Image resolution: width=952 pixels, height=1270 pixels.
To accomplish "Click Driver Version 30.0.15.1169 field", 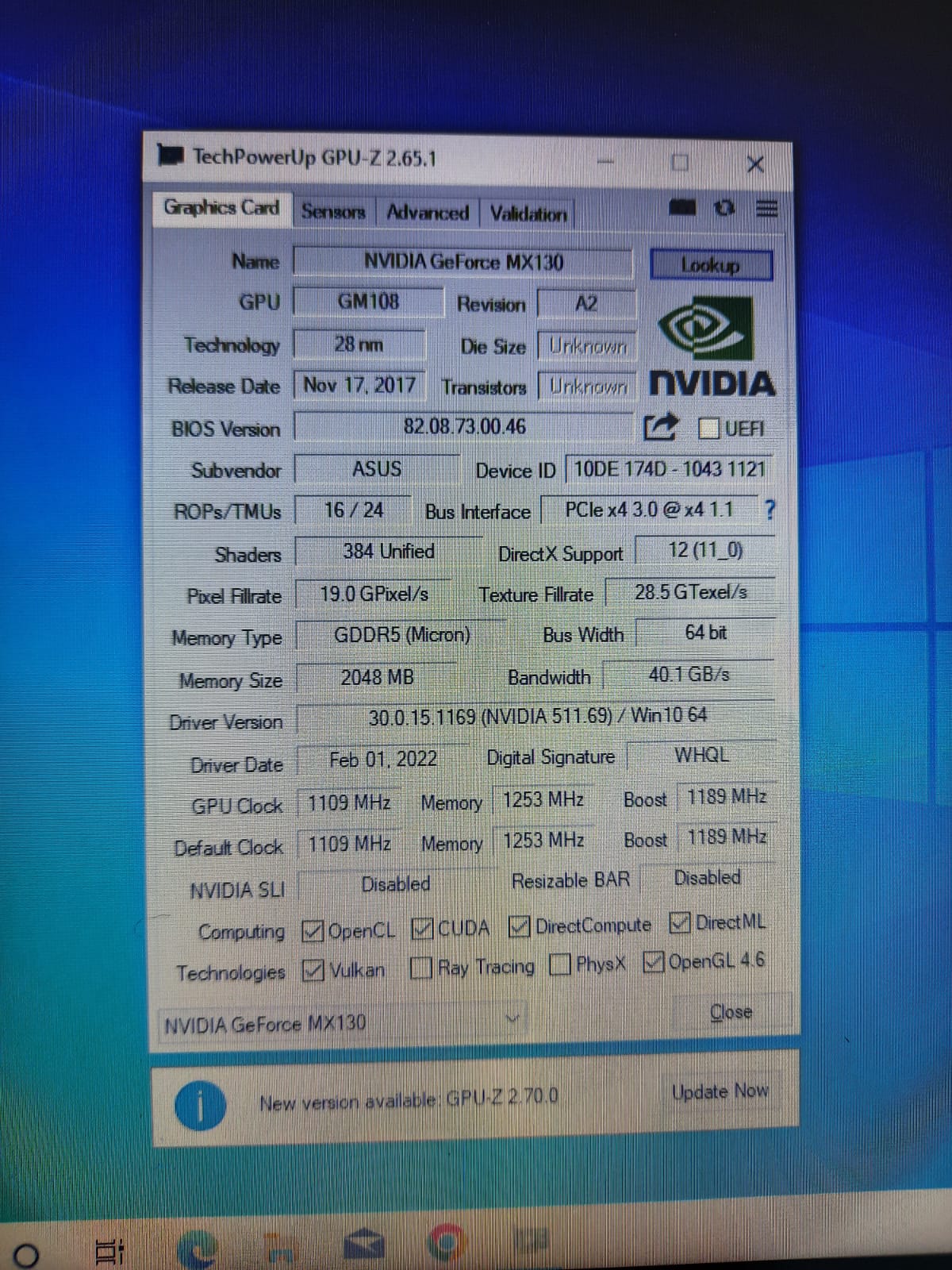I will [537, 716].
